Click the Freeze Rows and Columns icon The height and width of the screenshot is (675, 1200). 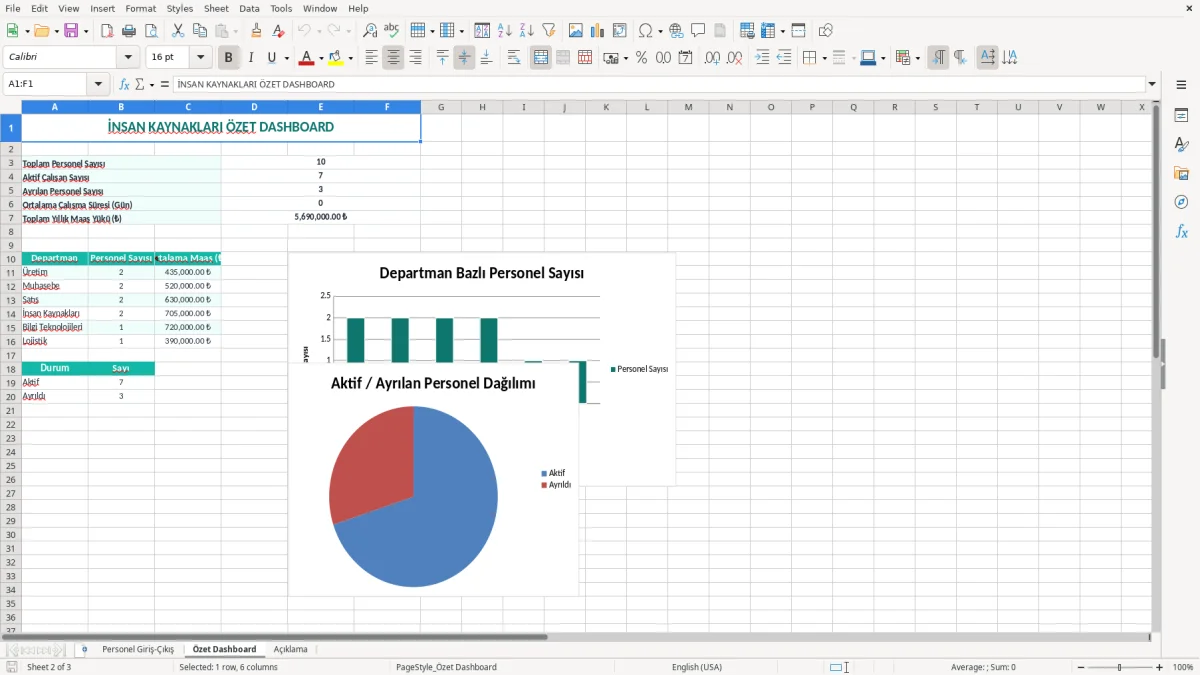(x=768, y=31)
